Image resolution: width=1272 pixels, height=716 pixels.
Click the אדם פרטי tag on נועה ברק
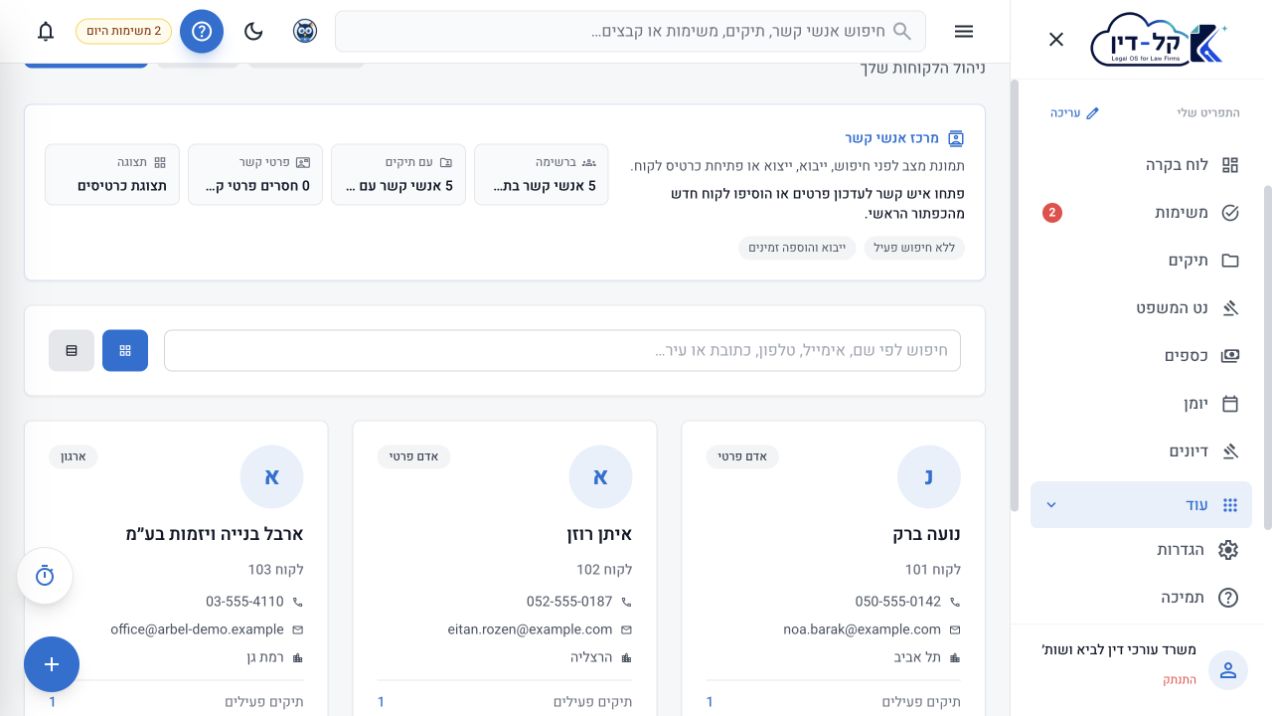point(742,457)
